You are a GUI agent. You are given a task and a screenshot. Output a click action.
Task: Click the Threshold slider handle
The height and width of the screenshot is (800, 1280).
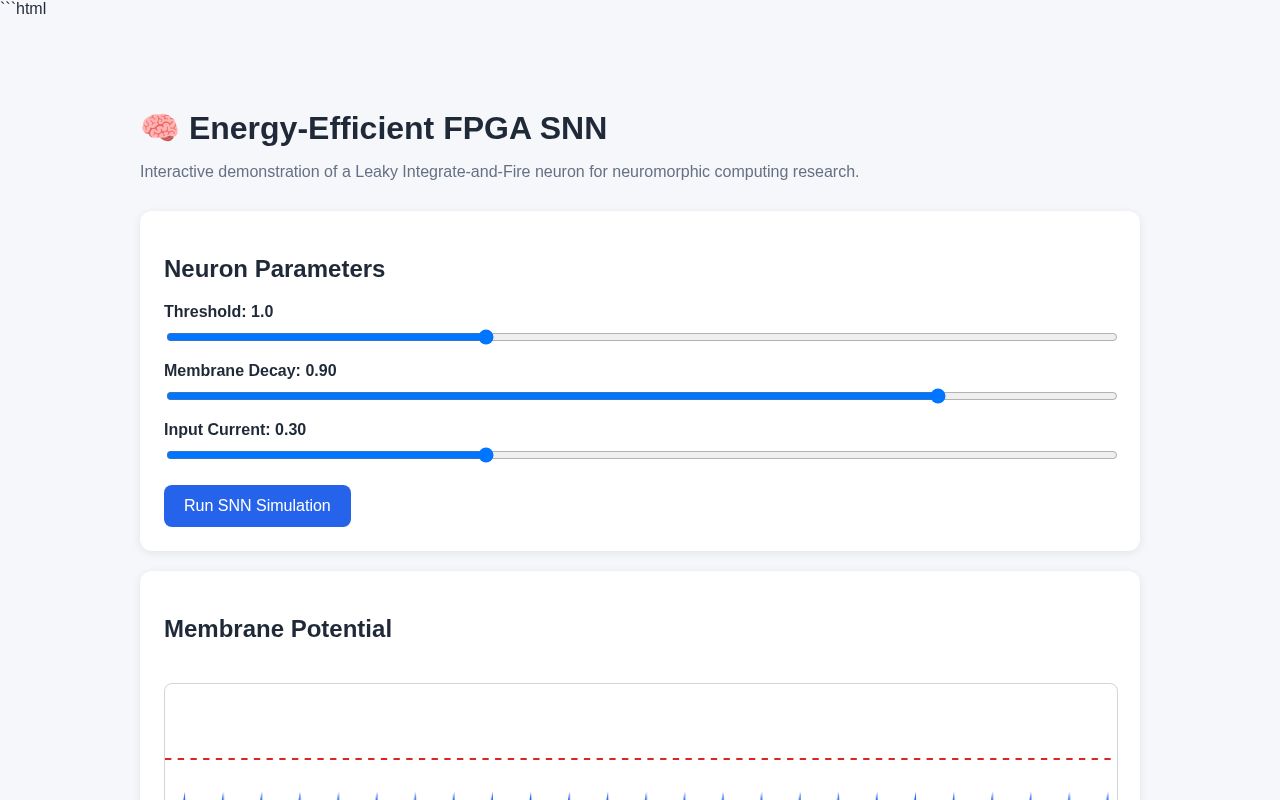pos(486,337)
